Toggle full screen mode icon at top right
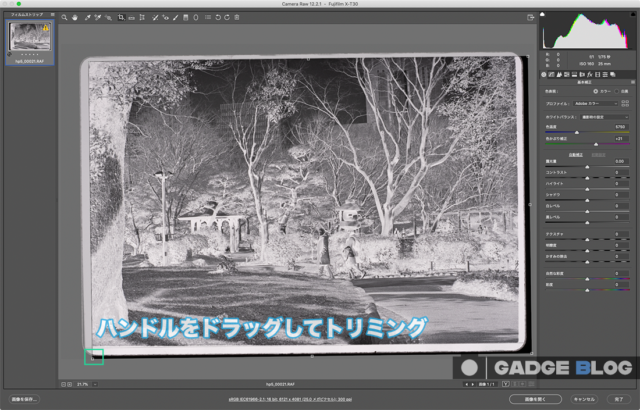This screenshot has height=410, width=640. 531,18
